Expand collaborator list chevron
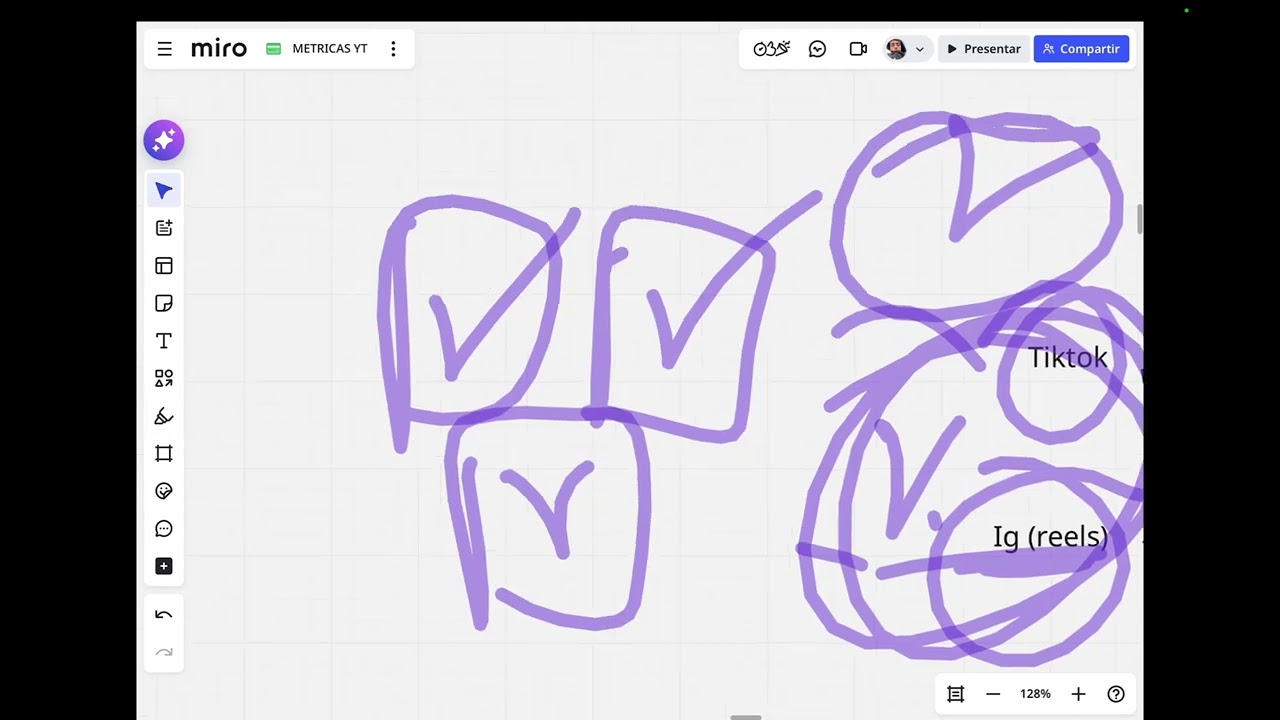The height and width of the screenshot is (720, 1280). click(920, 49)
